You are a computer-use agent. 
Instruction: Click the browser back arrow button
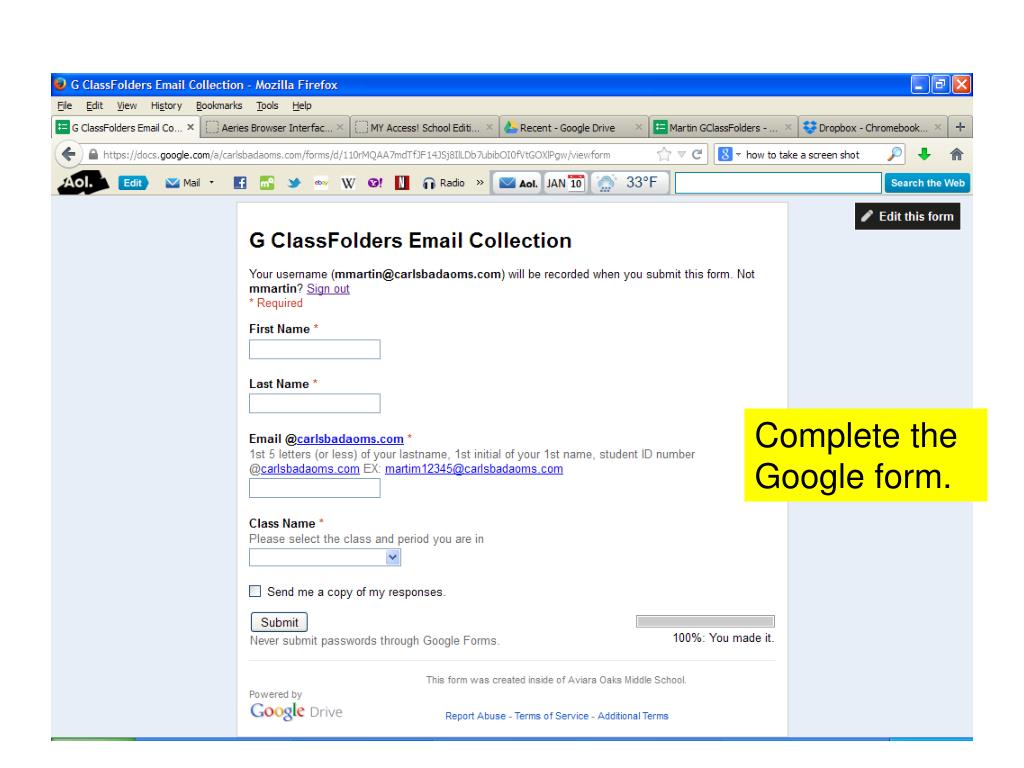[67, 155]
